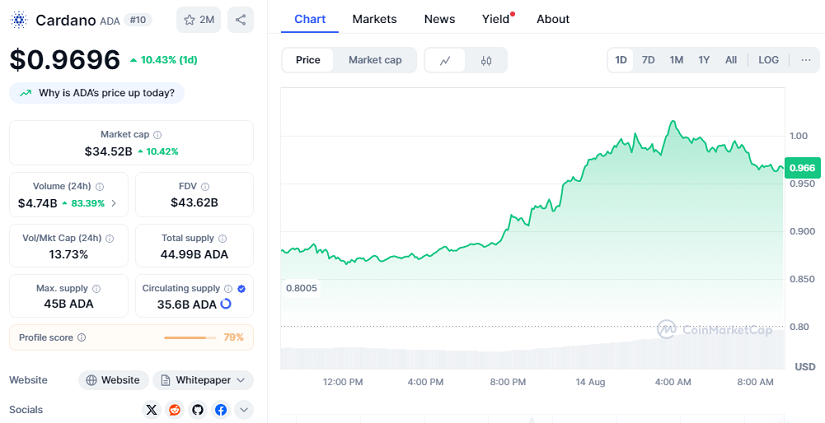Toggle LOG scale on chart
Image resolution: width=825 pixels, height=423 pixels.
click(x=768, y=60)
